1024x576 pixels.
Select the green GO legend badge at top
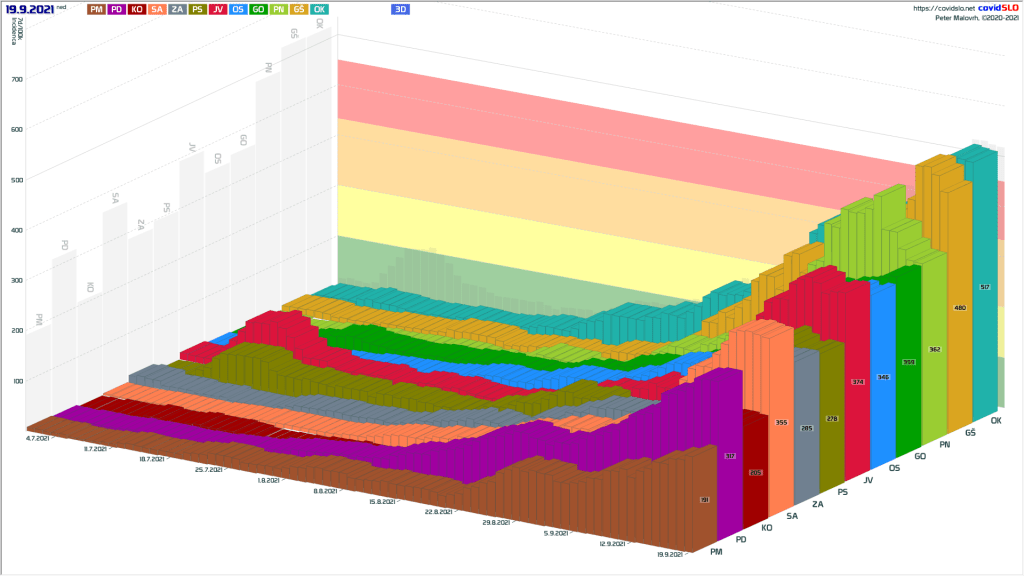point(258,9)
